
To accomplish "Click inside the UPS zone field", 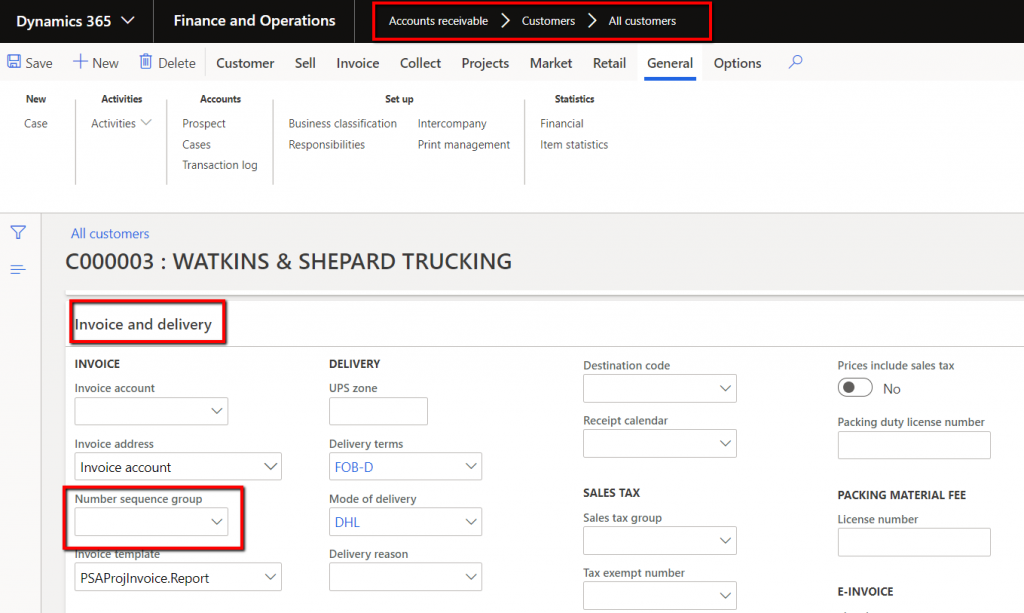I will 378,411.
